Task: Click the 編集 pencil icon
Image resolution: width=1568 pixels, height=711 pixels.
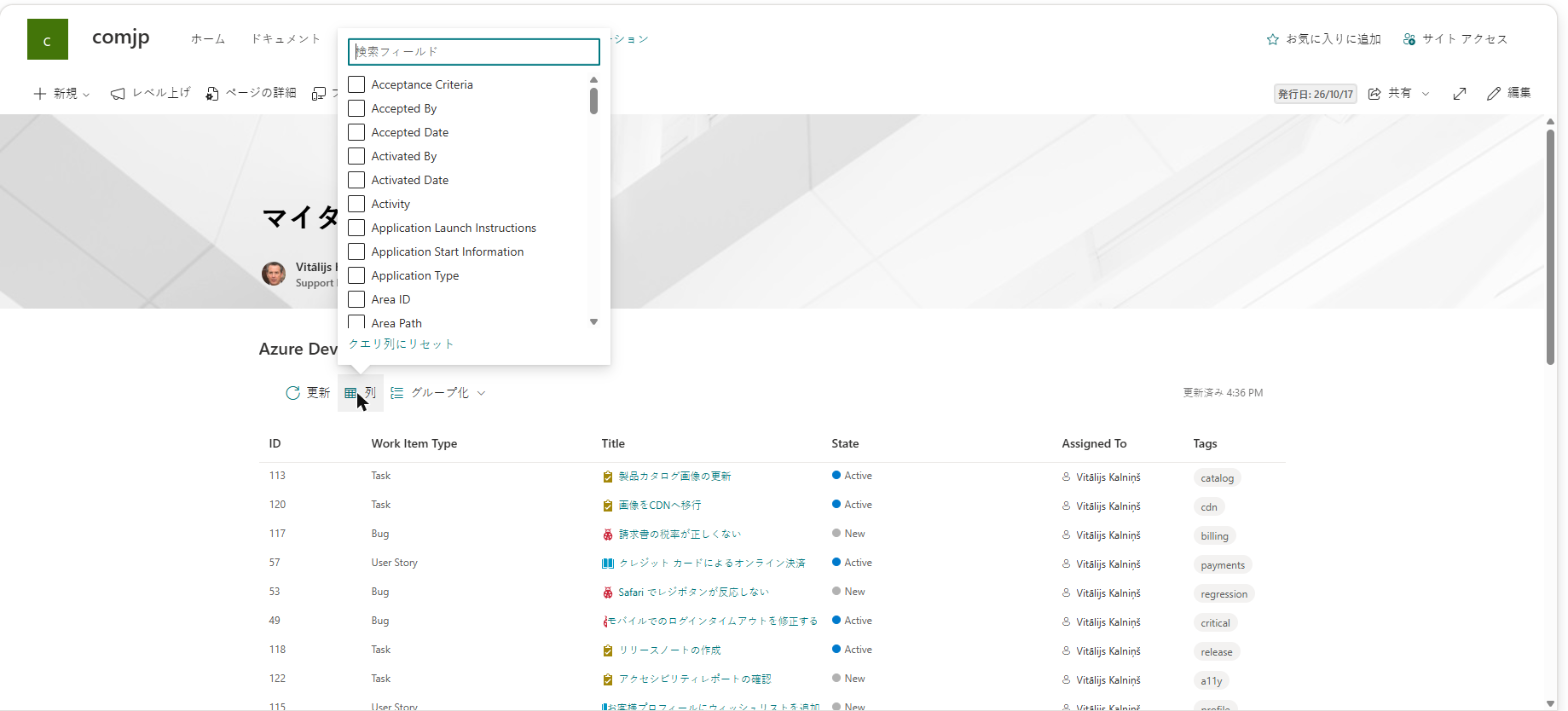Action: (1494, 93)
